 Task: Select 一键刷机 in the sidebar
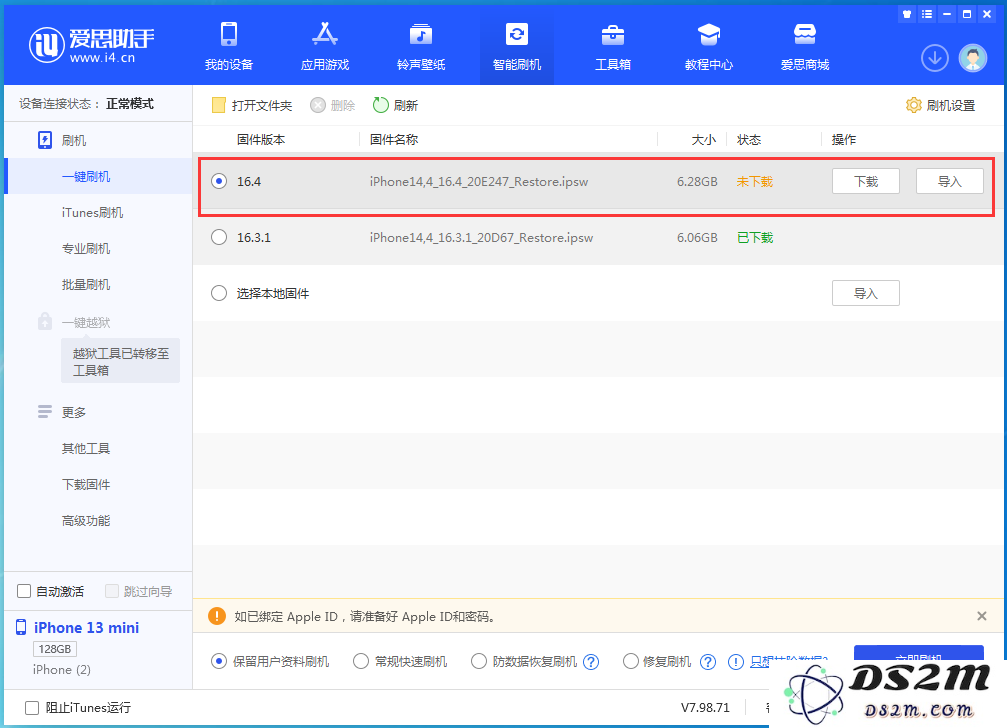pyautogui.click(x=98, y=176)
